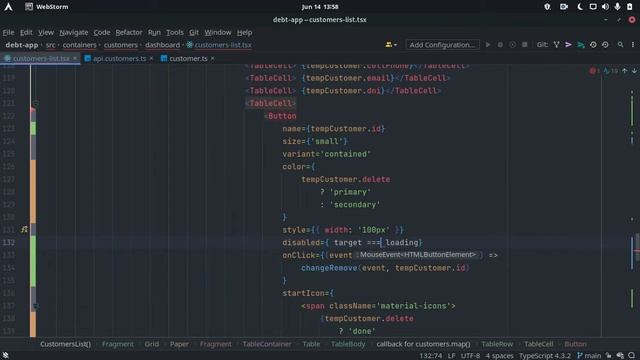Viewport: 640px width, 360px height.
Task: Click the Git push green arrow icon
Action: (580, 44)
